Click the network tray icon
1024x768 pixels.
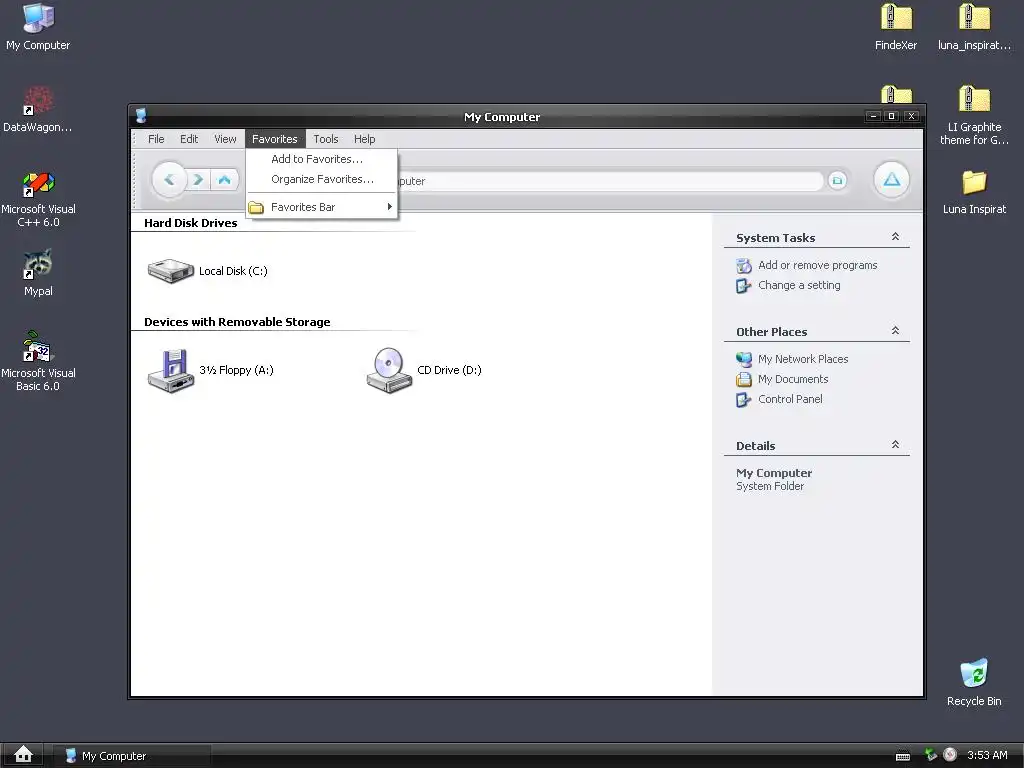[x=931, y=755]
